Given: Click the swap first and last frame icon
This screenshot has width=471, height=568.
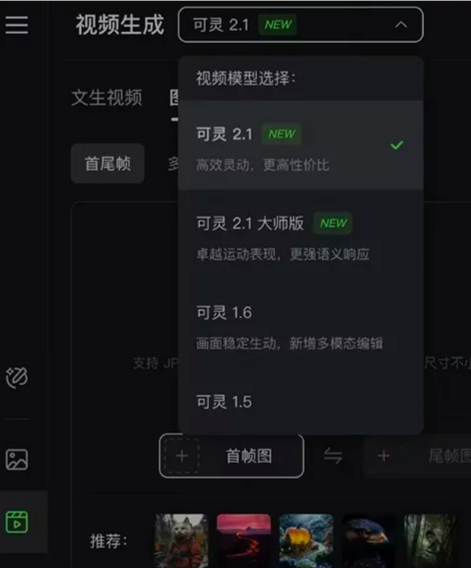Looking at the screenshot, I should pos(333,456).
